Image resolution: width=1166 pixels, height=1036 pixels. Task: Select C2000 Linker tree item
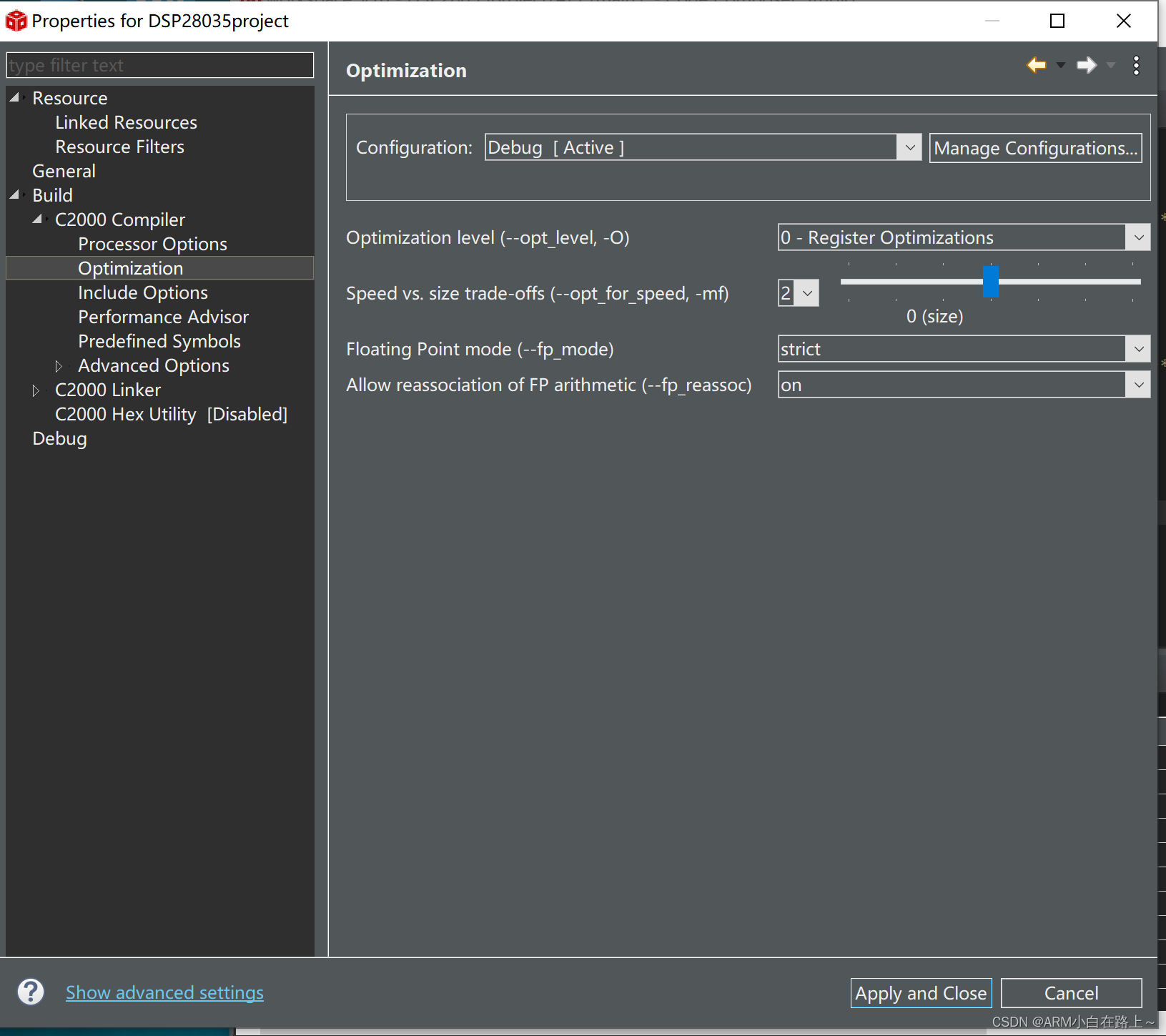pyautogui.click(x=108, y=390)
